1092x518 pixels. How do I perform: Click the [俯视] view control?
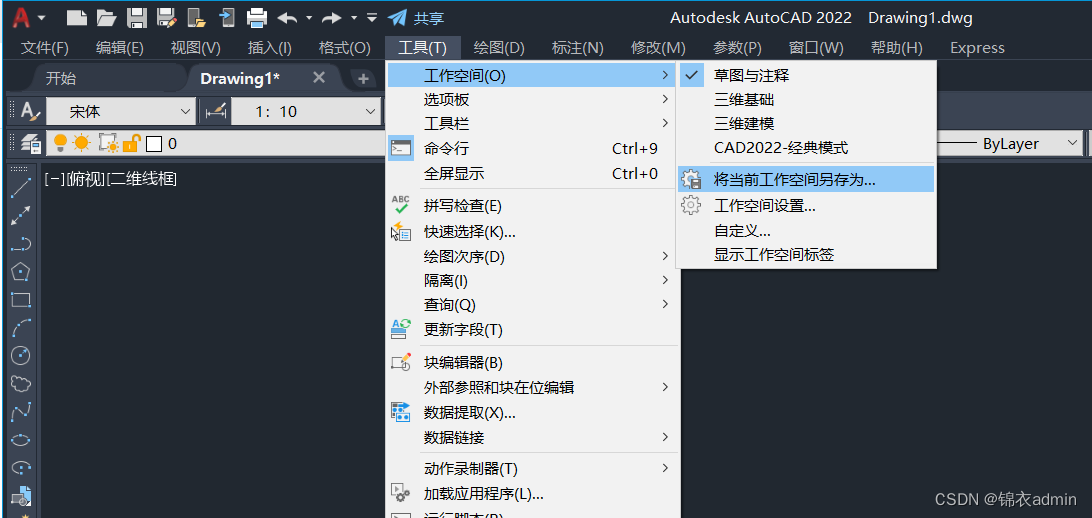(86, 179)
